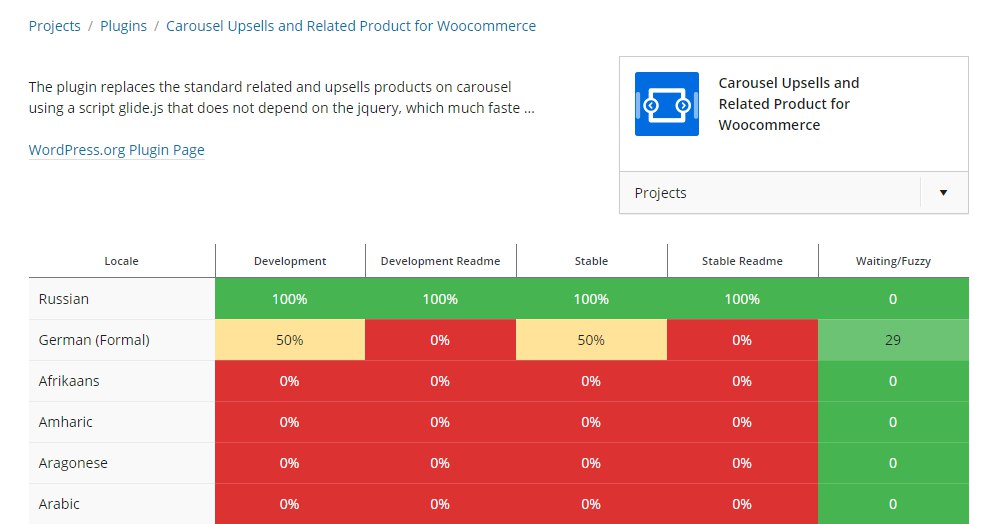Image resolution: width=996 pixels, height=524 pixels.
Task: Open Amharic Waiting/Fuzzy 0 cell
Action: click(x=893, y=422)
